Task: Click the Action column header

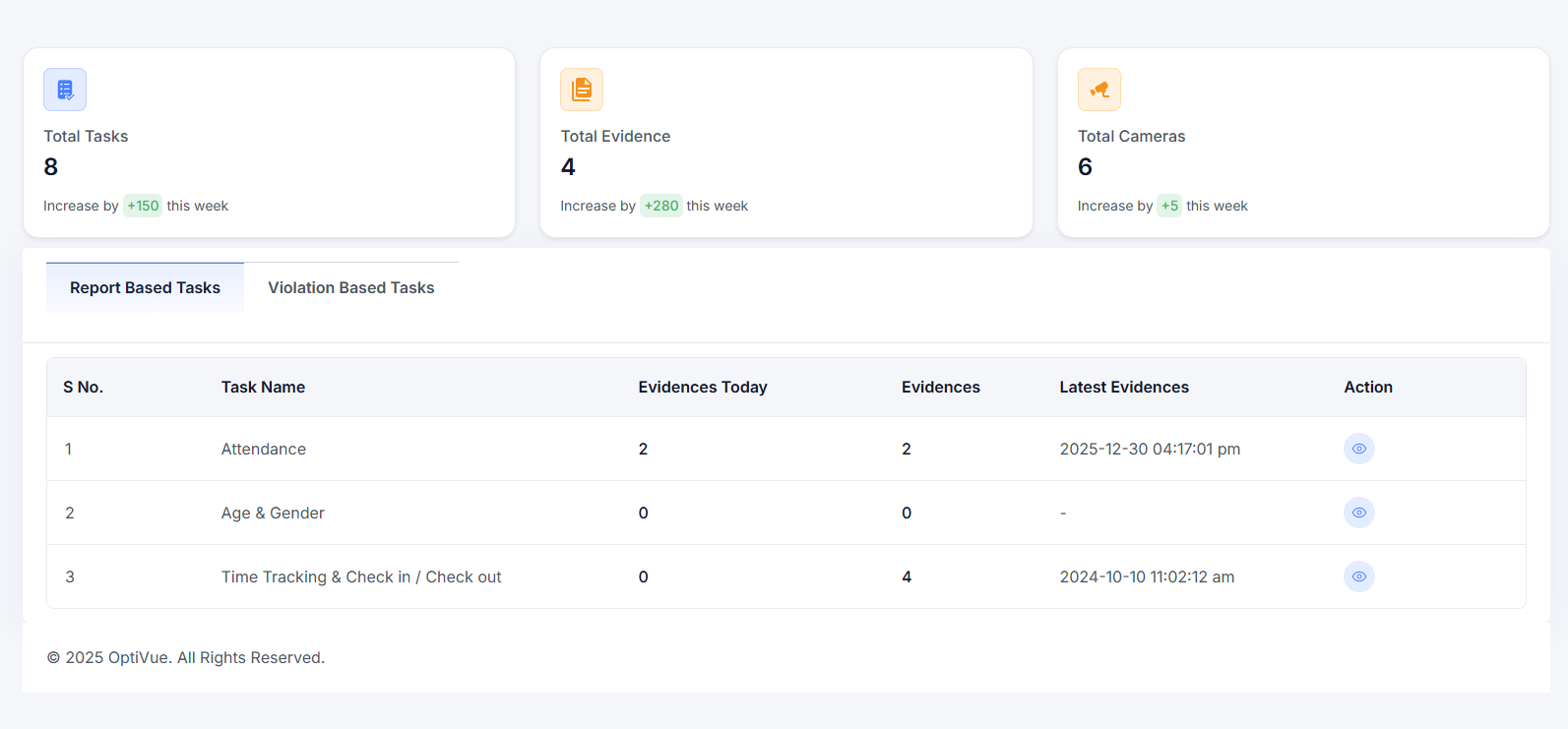Action: (x=1367, y=388)
